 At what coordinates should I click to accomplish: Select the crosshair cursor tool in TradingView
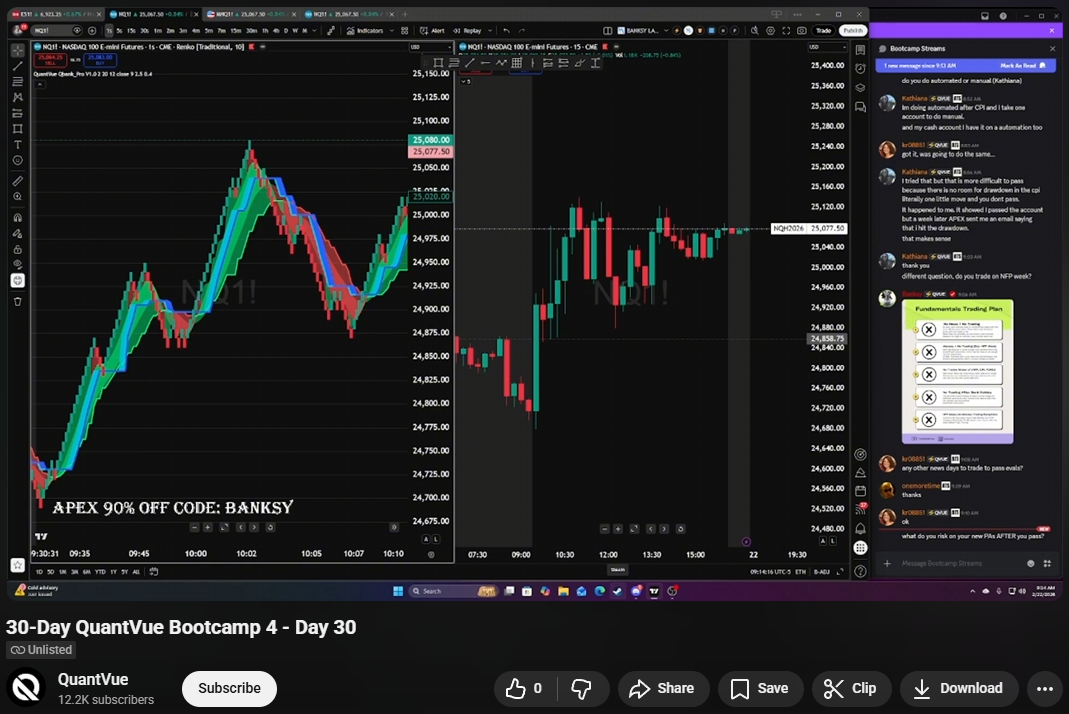point(18,50)
